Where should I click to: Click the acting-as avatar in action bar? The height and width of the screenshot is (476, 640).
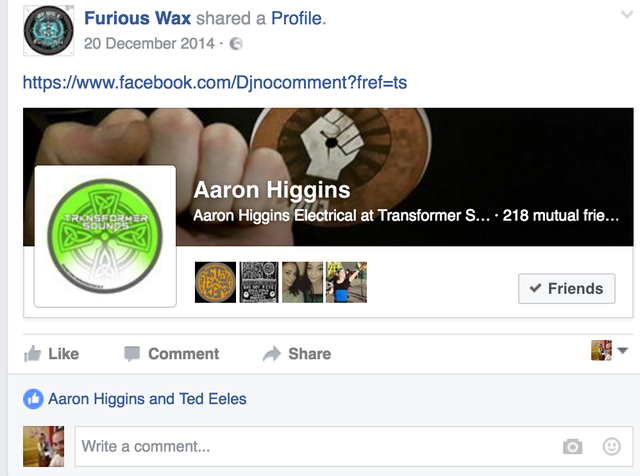coord(601,350)
